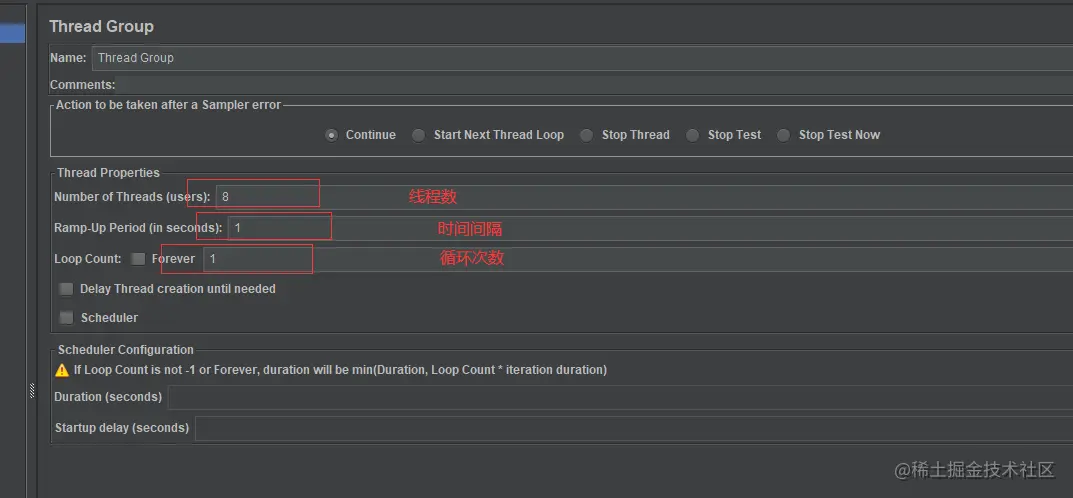Screen dimensions: 1073x498
Task: Click the Loop Count value field
Action: point(638,259)
